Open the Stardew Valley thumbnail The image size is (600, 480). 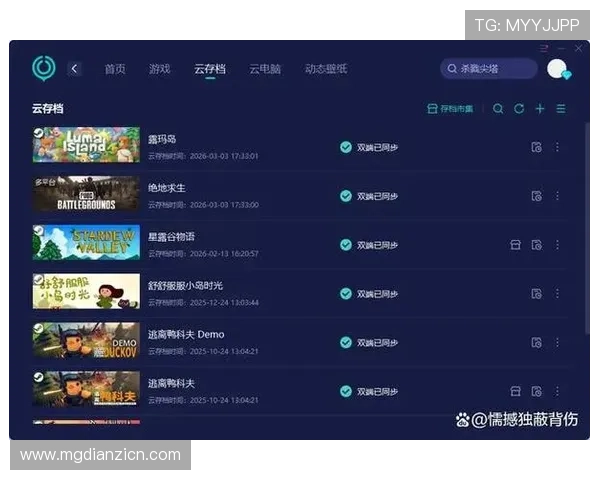[x=86, y=242]
